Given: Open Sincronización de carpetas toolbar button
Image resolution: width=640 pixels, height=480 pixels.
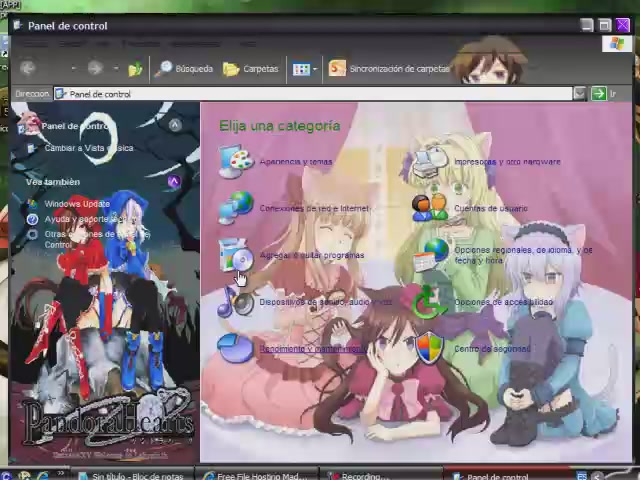Looking at the screenshot, I should tap(389, 69).
